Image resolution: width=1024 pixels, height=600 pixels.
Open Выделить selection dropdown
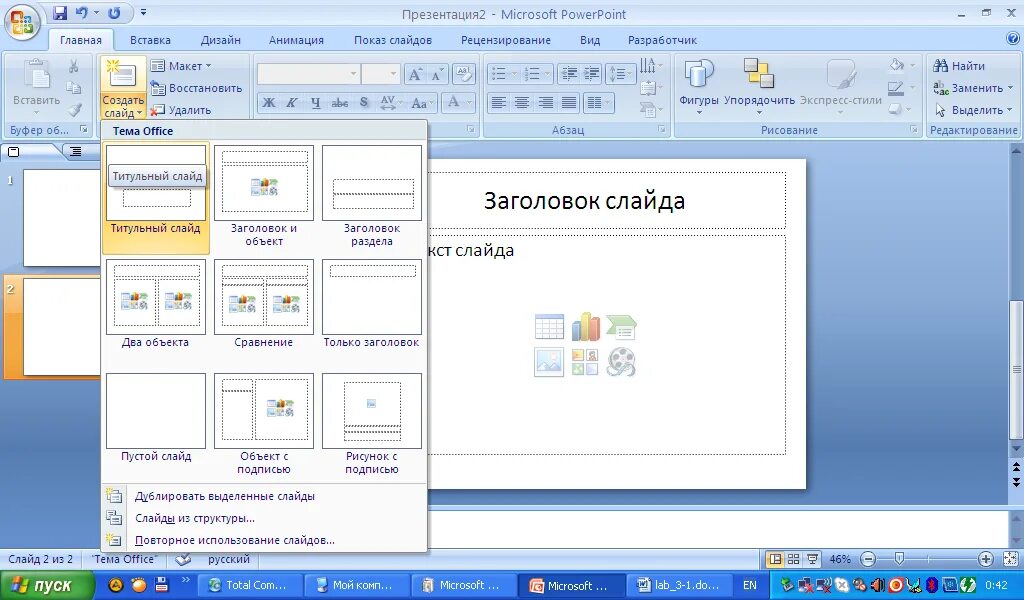click(973, 110)
